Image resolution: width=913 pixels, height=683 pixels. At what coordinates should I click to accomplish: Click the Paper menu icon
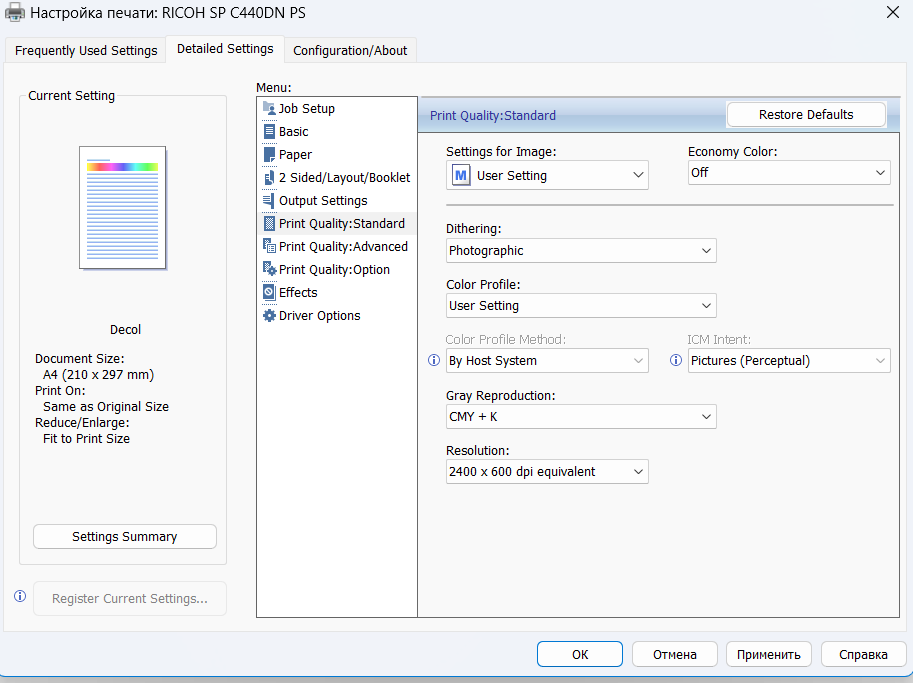(x=269, y=154)
